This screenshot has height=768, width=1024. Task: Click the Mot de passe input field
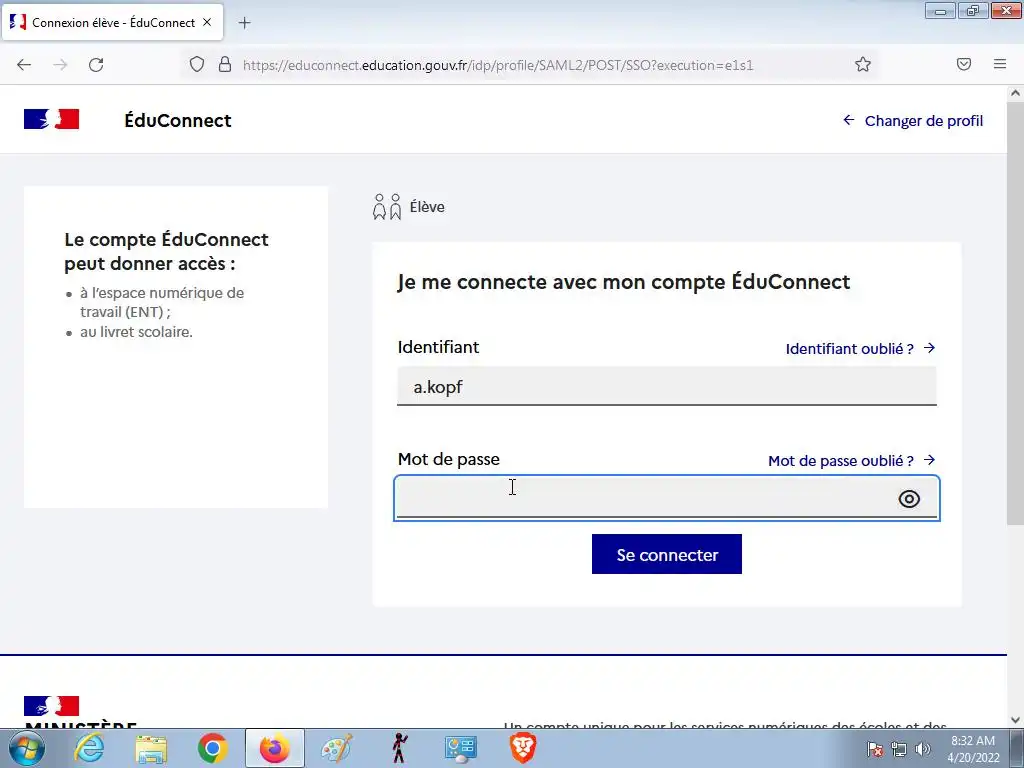pyautogui.click(x=667, y=498)
